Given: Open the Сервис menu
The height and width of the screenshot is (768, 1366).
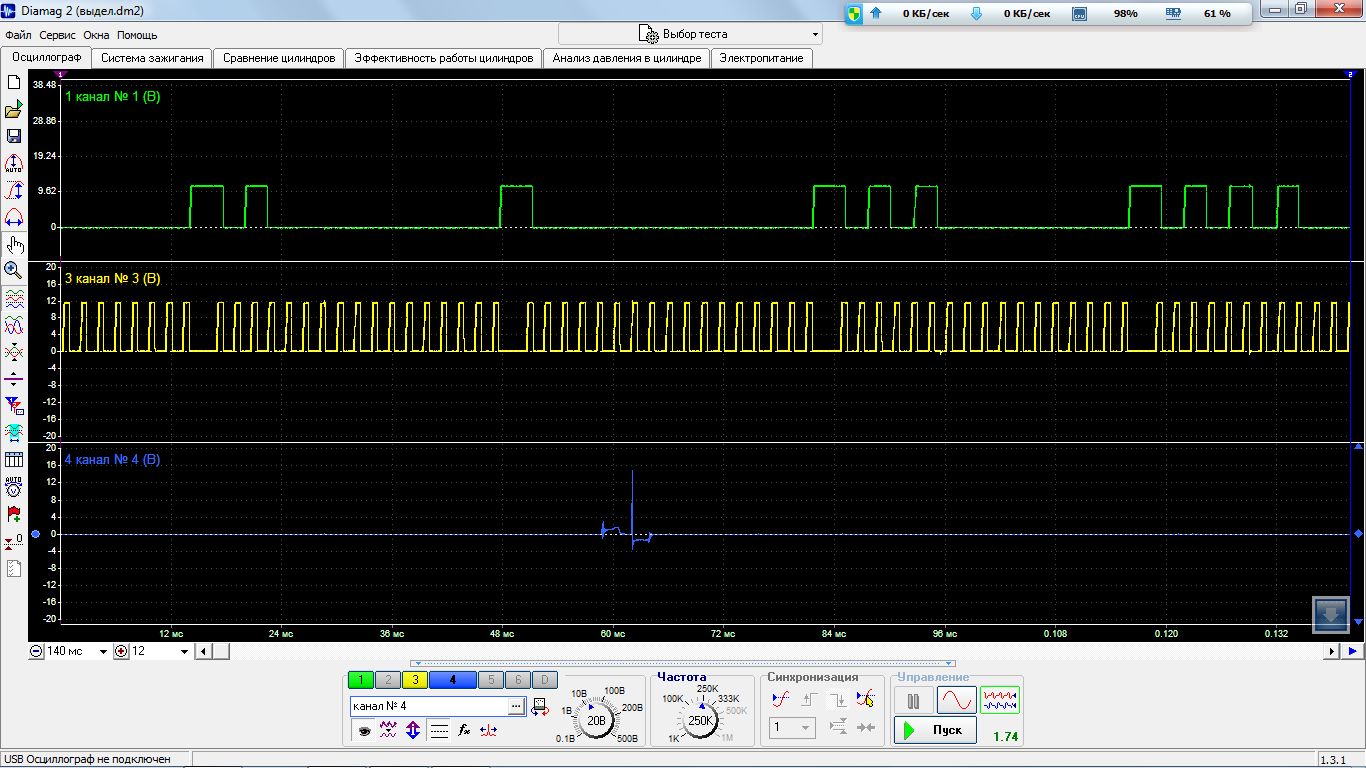Looking at the screenshot, I should [58, 35].
